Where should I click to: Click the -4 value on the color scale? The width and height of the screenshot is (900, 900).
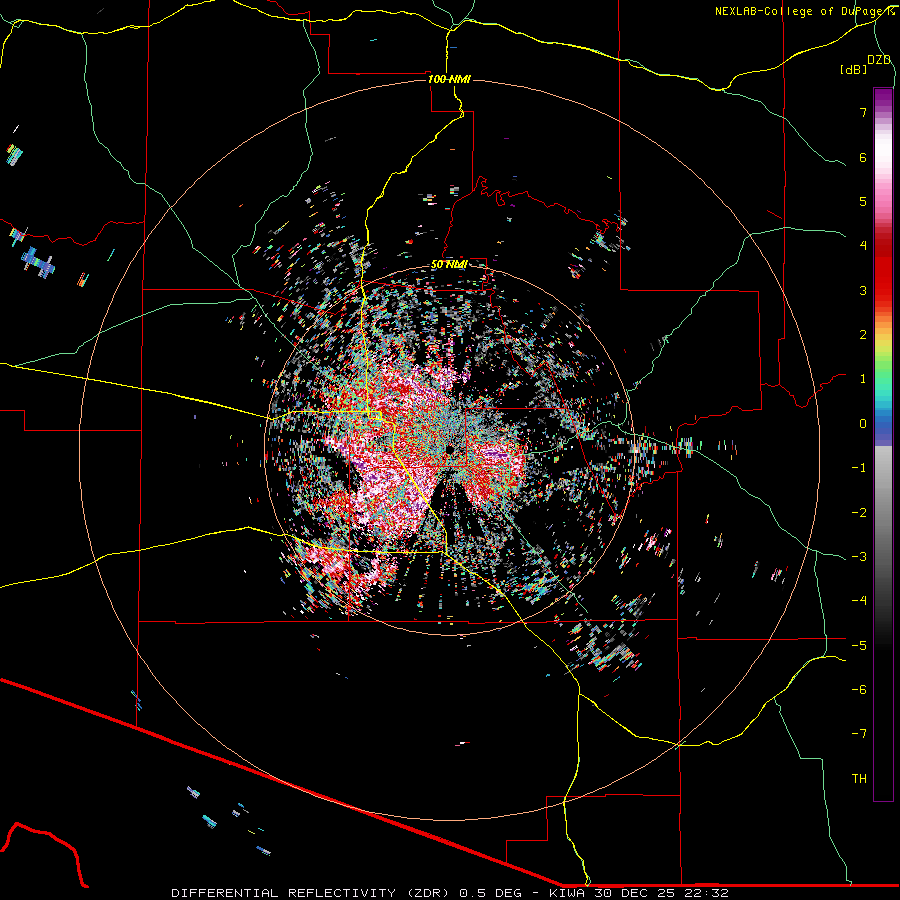[x=859, y=600]
